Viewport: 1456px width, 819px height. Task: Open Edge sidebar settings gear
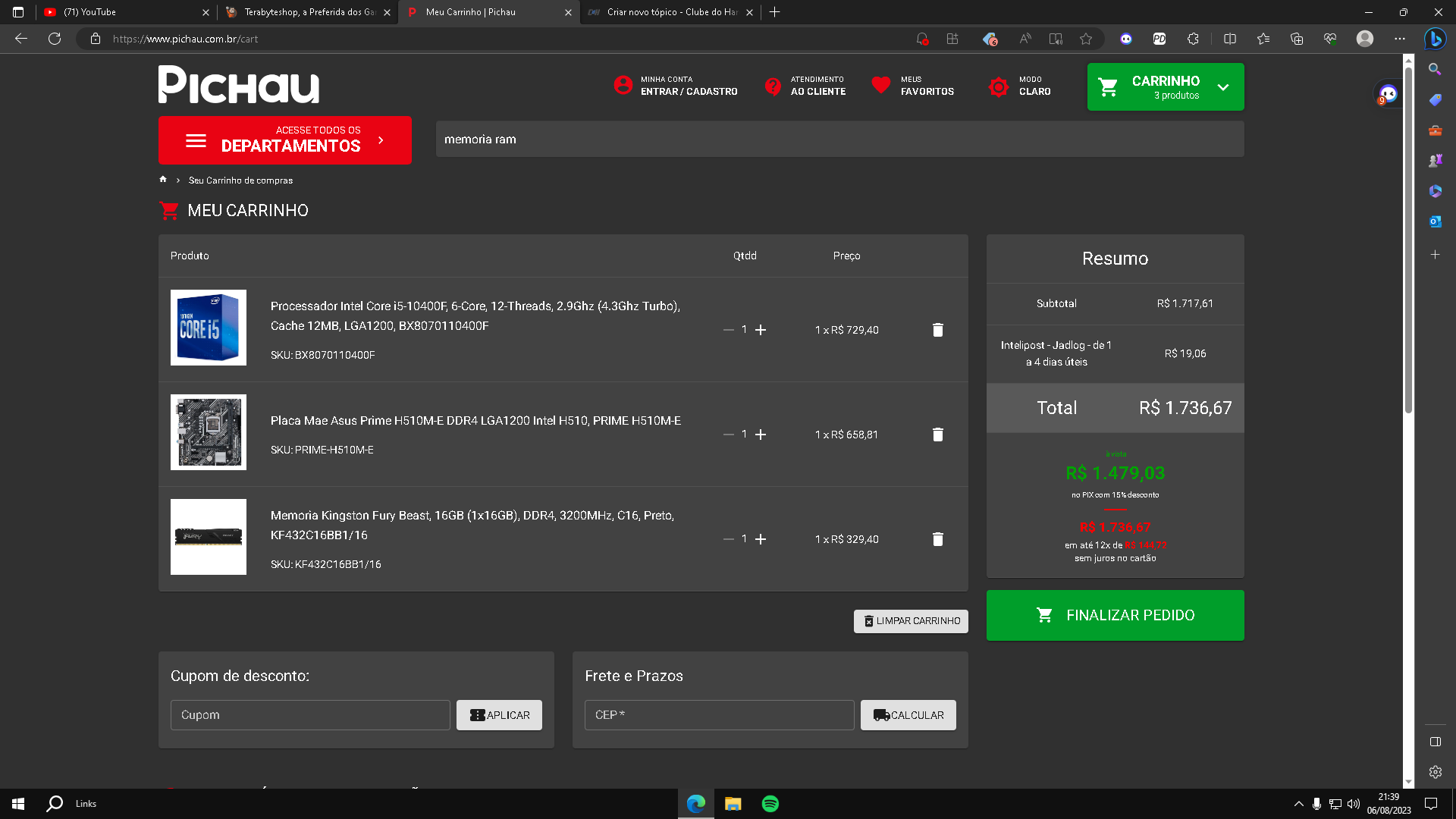(1435, 772)
